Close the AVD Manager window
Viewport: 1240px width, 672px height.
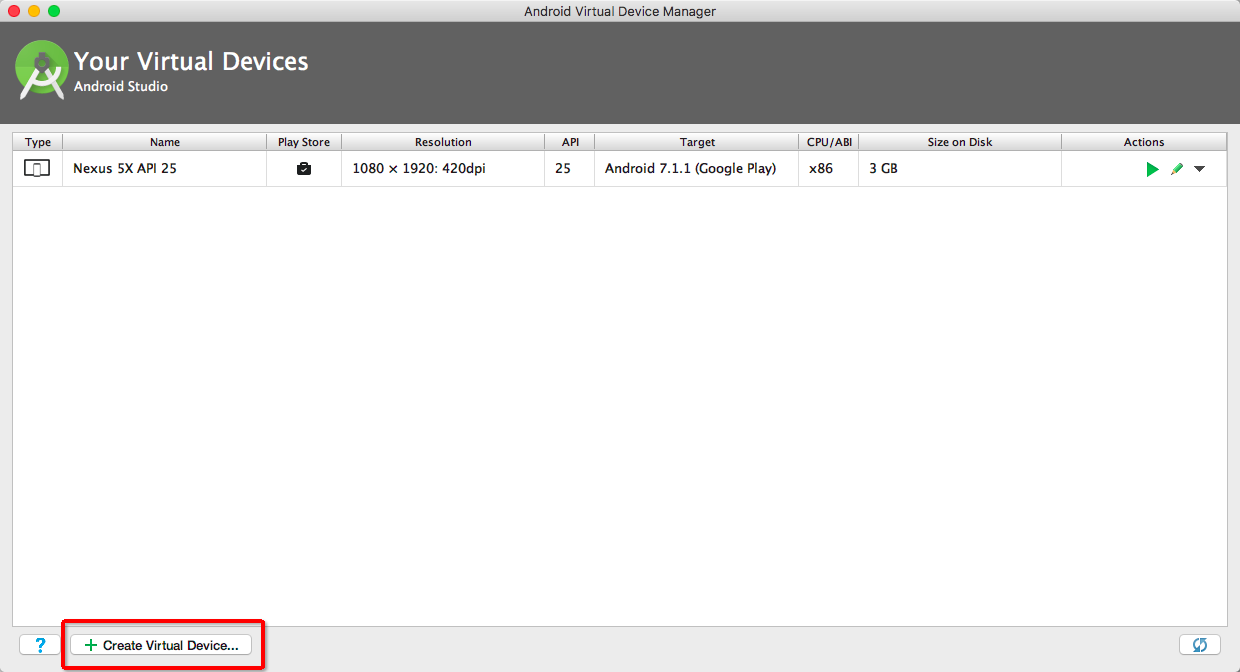pos(14,11)
